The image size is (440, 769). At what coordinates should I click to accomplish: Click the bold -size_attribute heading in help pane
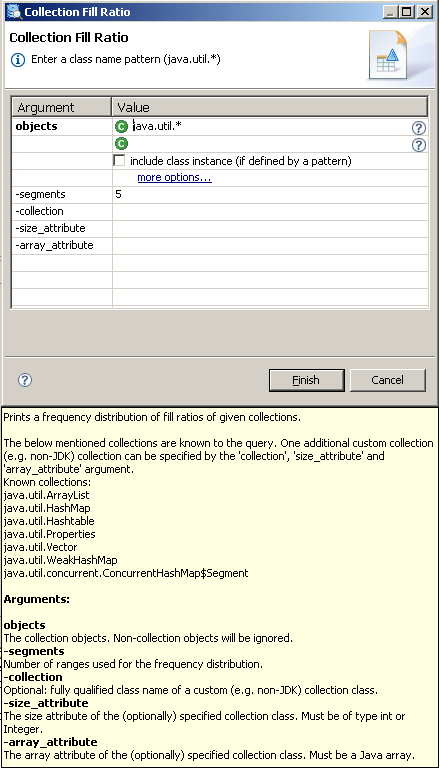46,703
